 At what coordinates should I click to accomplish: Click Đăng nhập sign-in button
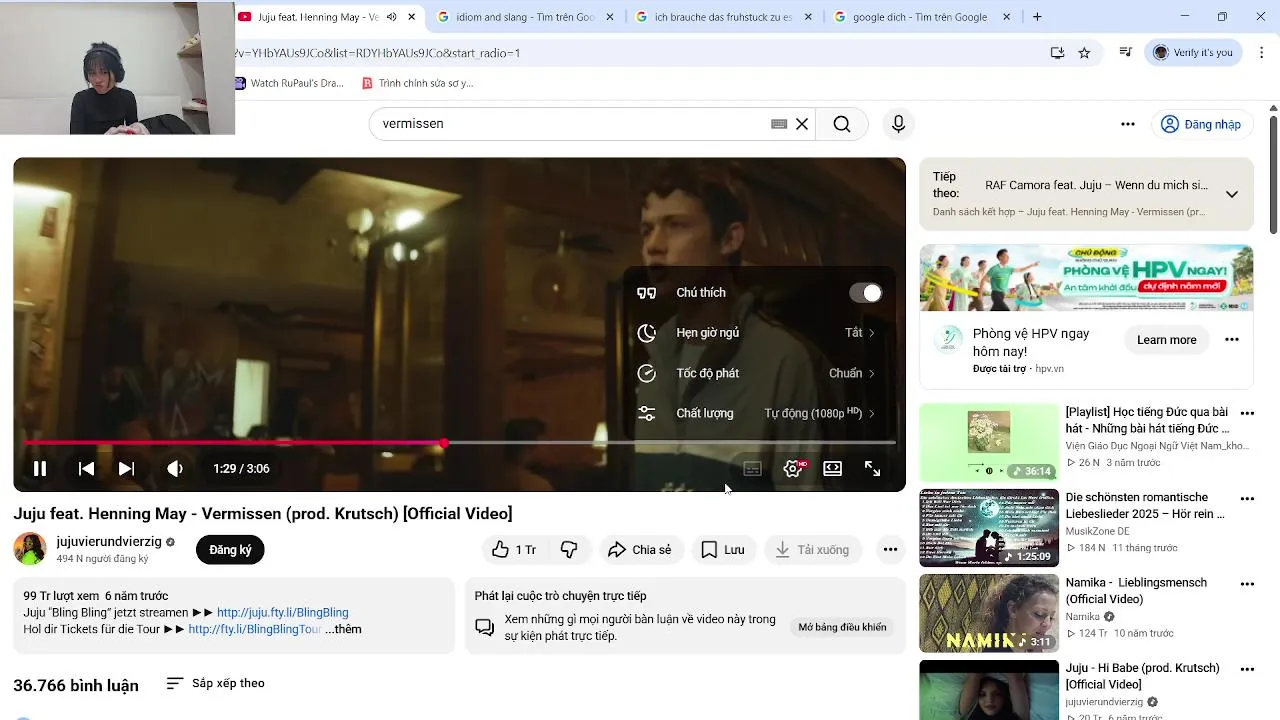tap(1200, 124)
